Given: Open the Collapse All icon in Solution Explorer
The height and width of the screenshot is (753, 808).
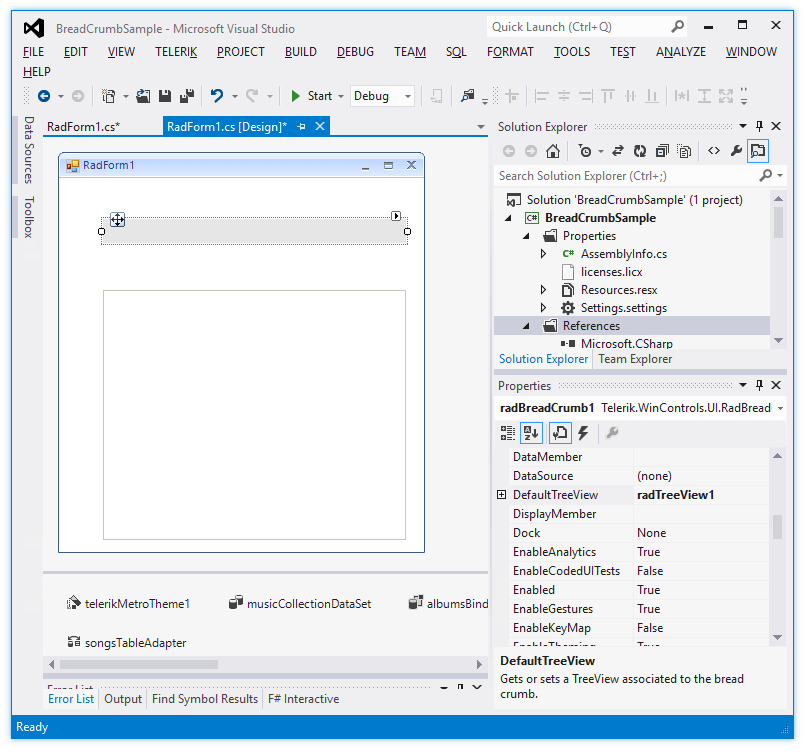Looking at the screenshot, I should pyautogui.click(x=661, y=150).
